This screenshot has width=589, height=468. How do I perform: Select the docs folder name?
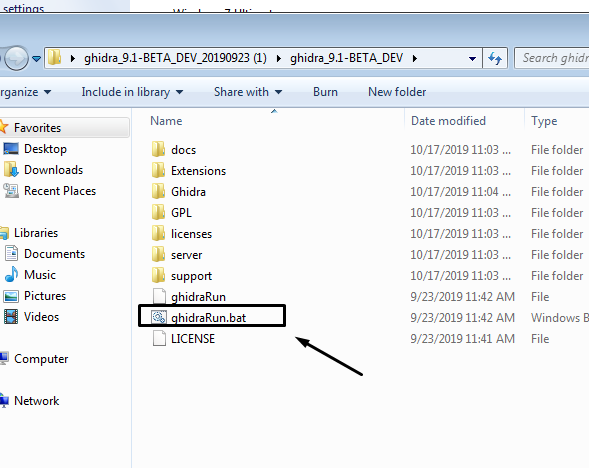(183, 149)
